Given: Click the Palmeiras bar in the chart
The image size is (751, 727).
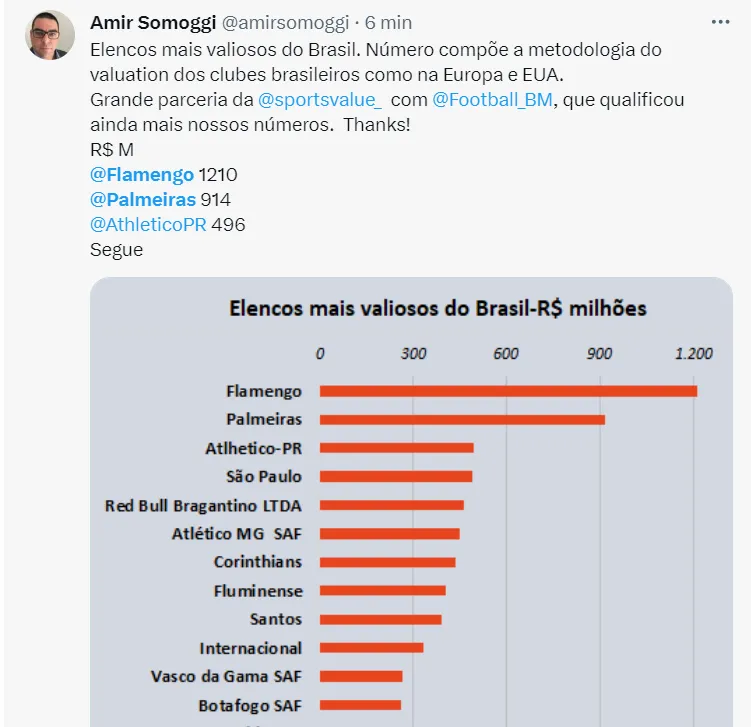Looking at the screenshot, I should tap(462, 420).
